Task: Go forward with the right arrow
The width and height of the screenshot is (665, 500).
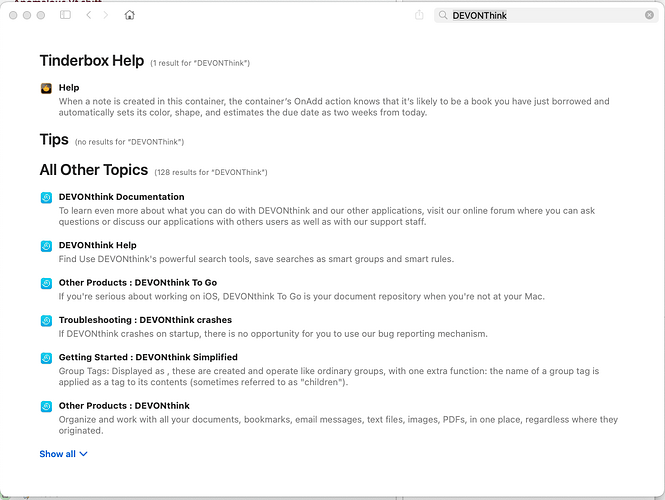Action: (106, 15)
